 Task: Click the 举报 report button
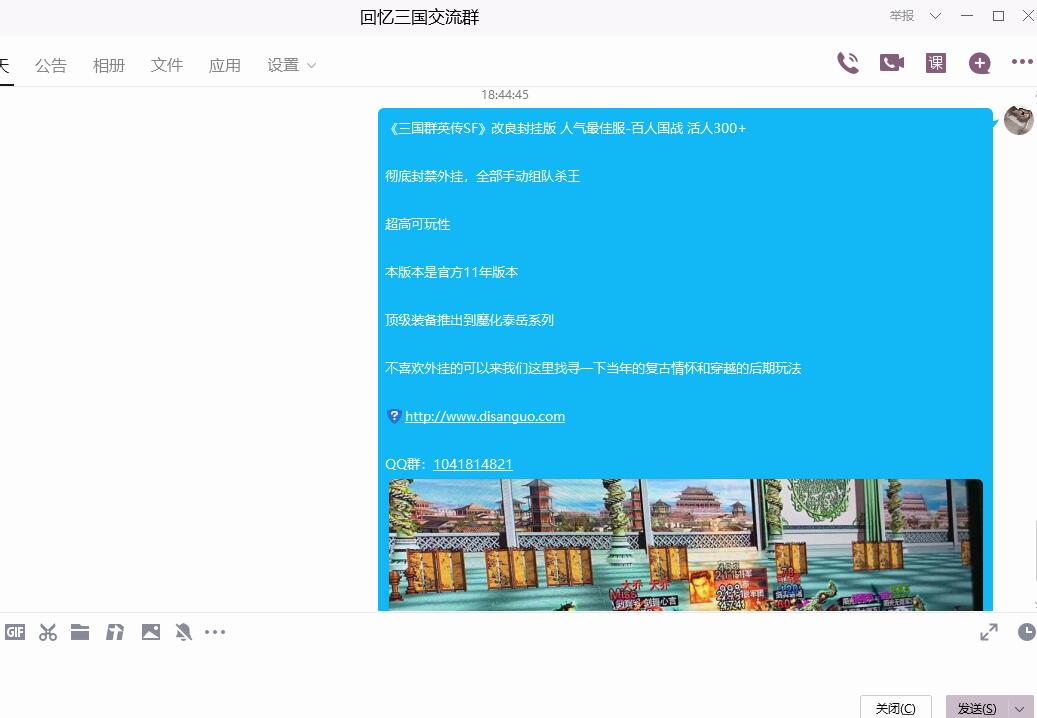(901, 16)
